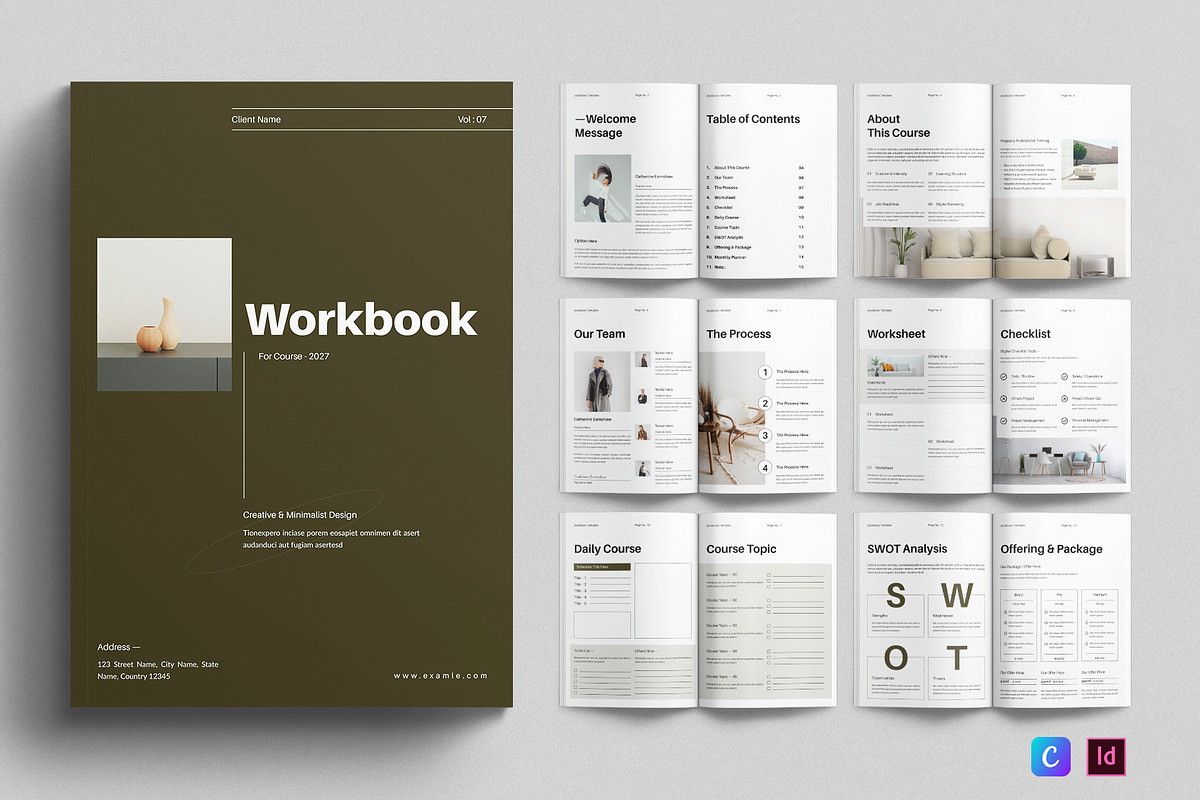
Task: Select the small sofa image on Worksheet page
Action: pos(895,365)
